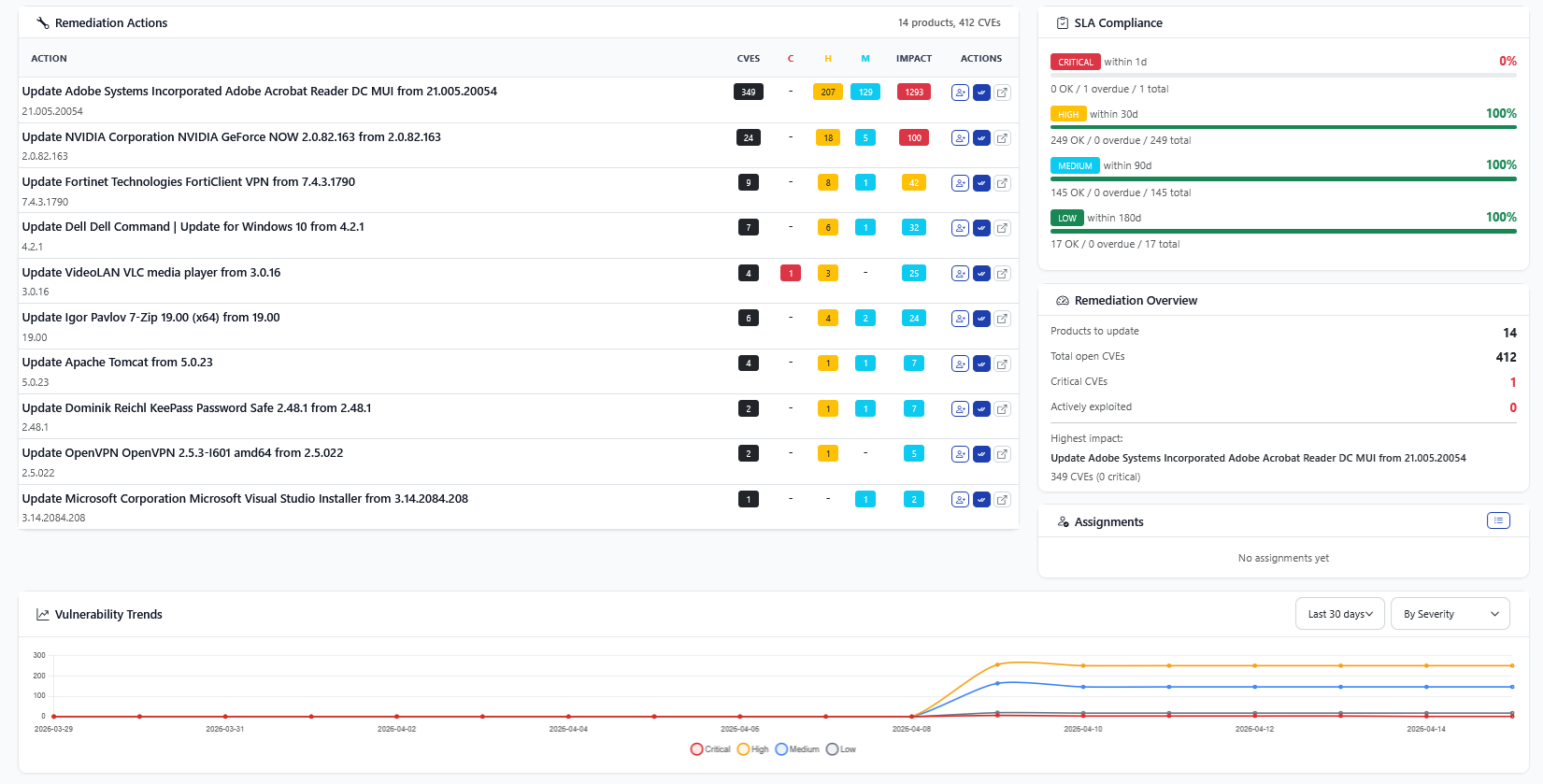The image size is (1543, 784).
Task: Toggle Medium series in trends legend
Action: (x=797, y=749)
